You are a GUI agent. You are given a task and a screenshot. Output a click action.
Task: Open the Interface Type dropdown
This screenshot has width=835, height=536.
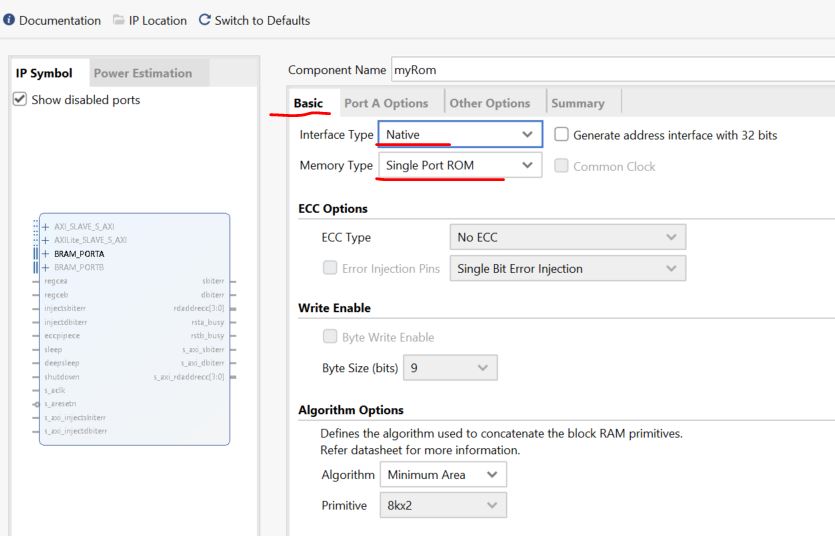[459, 135]
